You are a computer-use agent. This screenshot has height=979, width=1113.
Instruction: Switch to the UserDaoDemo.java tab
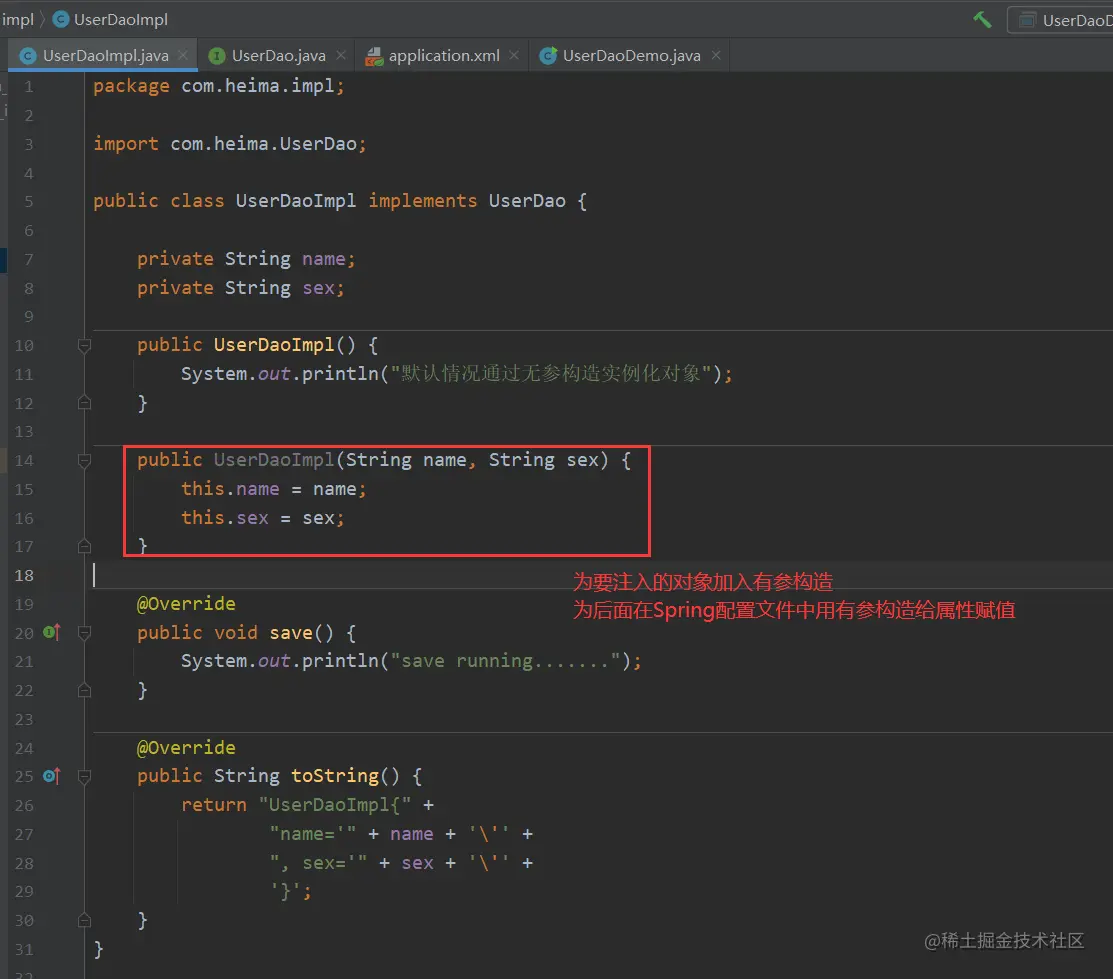(631, 55)
